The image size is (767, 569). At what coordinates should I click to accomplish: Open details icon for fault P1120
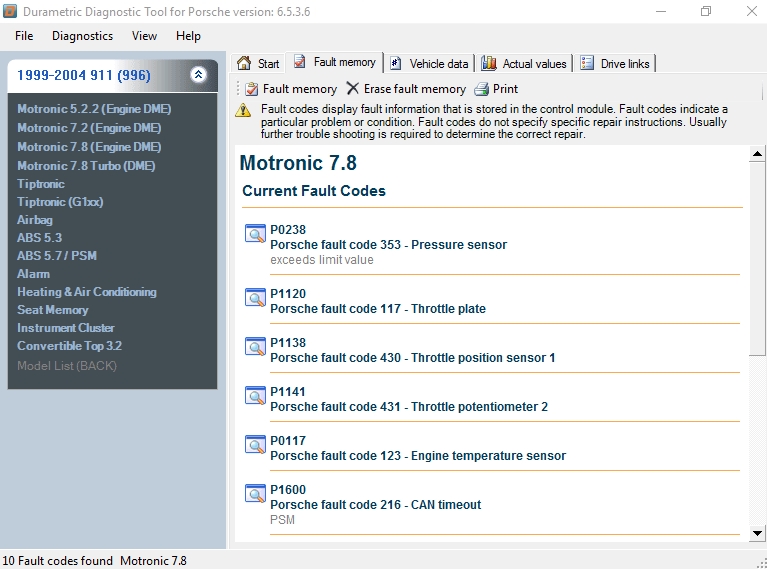tap(255, 297)
